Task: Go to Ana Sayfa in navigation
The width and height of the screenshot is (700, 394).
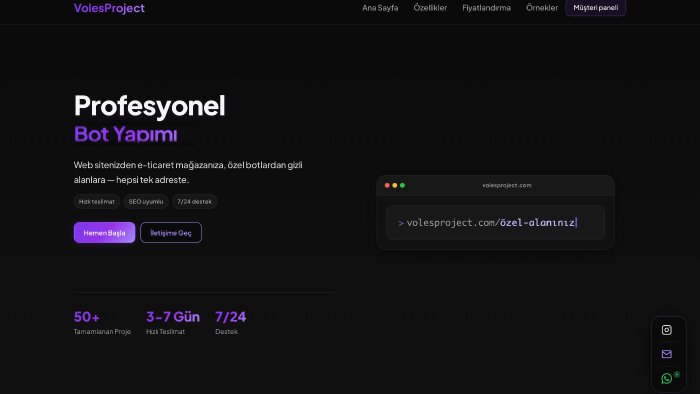Action: (x=380, y=8)
